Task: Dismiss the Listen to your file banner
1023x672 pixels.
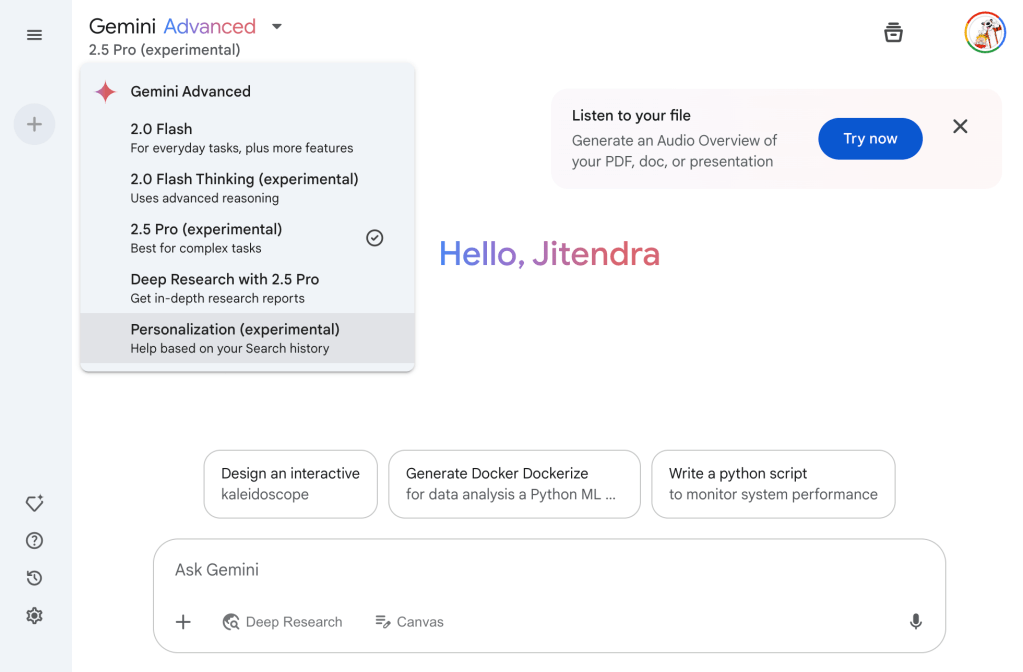Action: [x=960, y=126]
